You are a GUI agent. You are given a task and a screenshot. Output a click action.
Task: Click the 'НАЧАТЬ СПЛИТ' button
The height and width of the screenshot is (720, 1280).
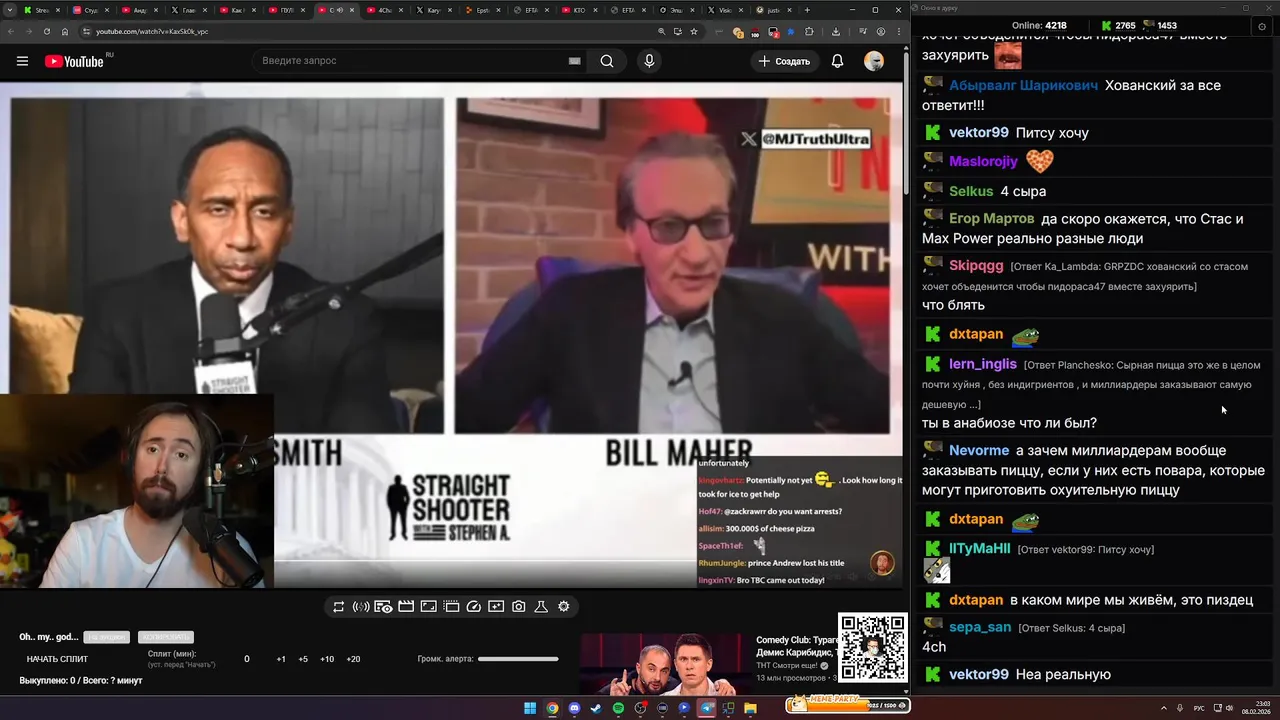pos(57,659)
